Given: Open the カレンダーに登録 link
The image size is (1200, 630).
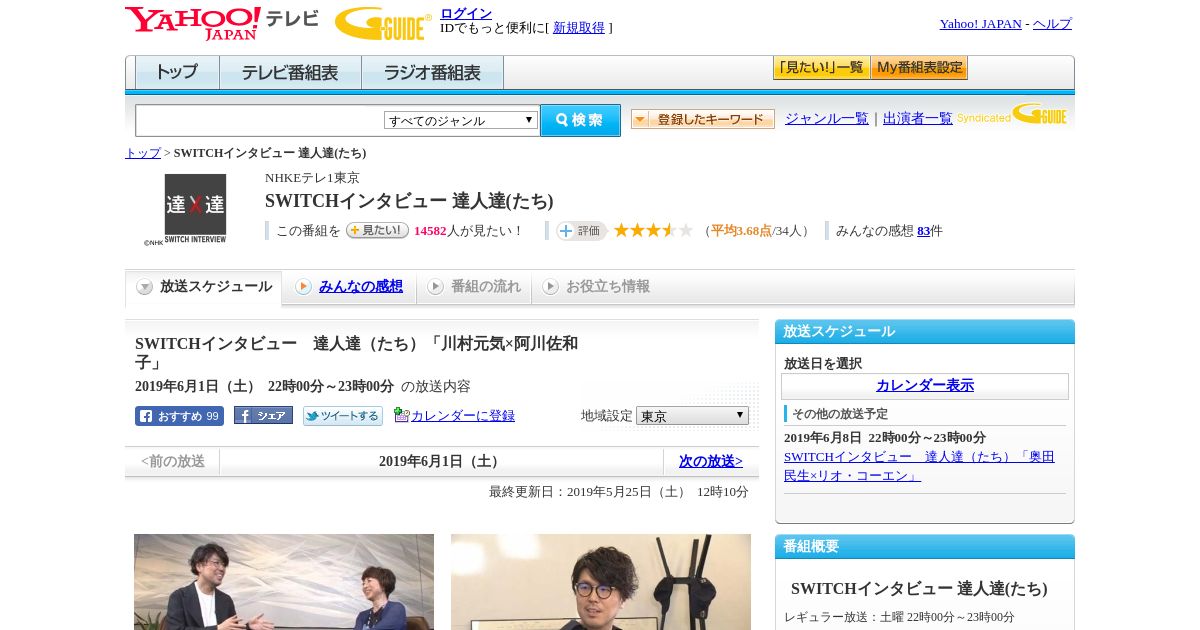Looking at the screenshot, I should [x=463, y=415].
